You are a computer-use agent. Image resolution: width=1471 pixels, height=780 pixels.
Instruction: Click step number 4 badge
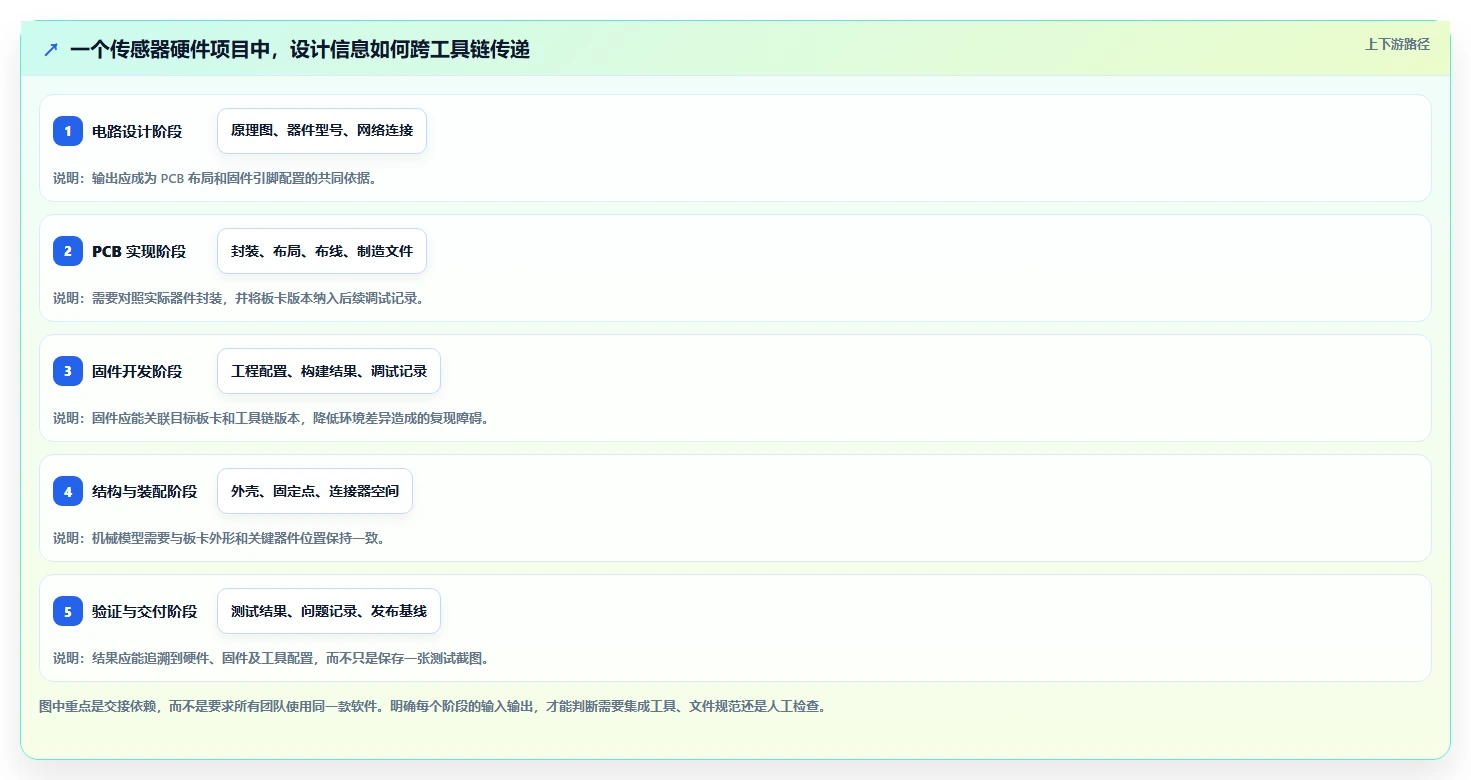click(x=68, y=491)
